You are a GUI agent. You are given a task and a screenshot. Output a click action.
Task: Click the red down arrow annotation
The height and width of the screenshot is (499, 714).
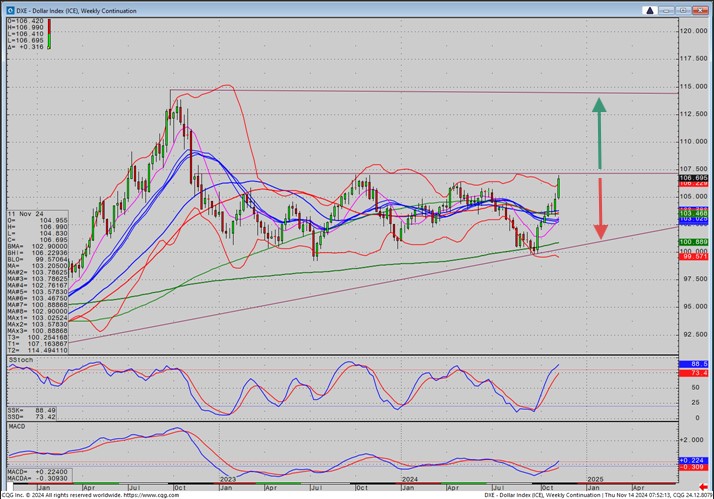[599, 208]
